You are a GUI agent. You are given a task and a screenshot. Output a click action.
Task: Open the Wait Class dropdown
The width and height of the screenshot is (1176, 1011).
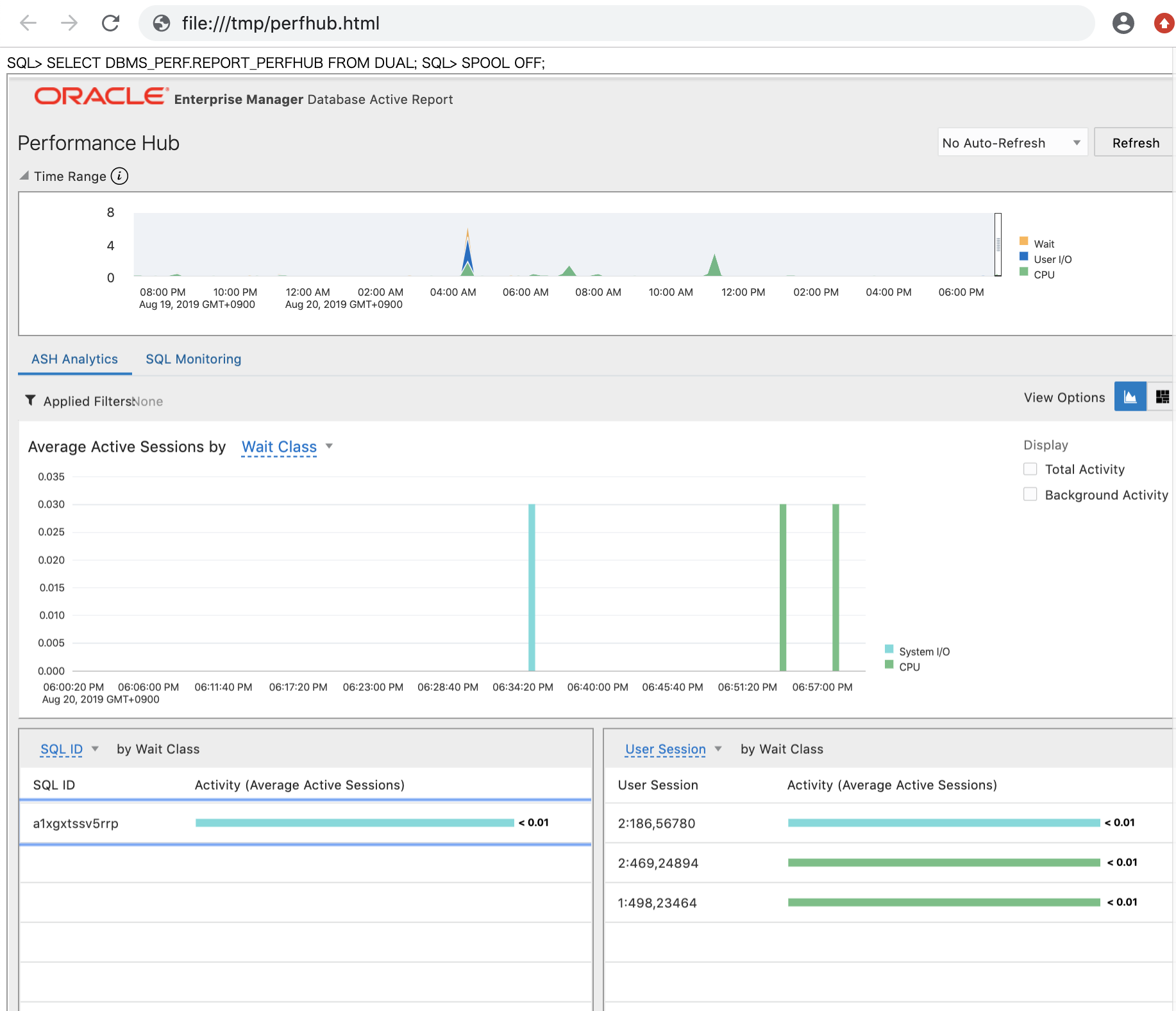[x=287, y=446]
